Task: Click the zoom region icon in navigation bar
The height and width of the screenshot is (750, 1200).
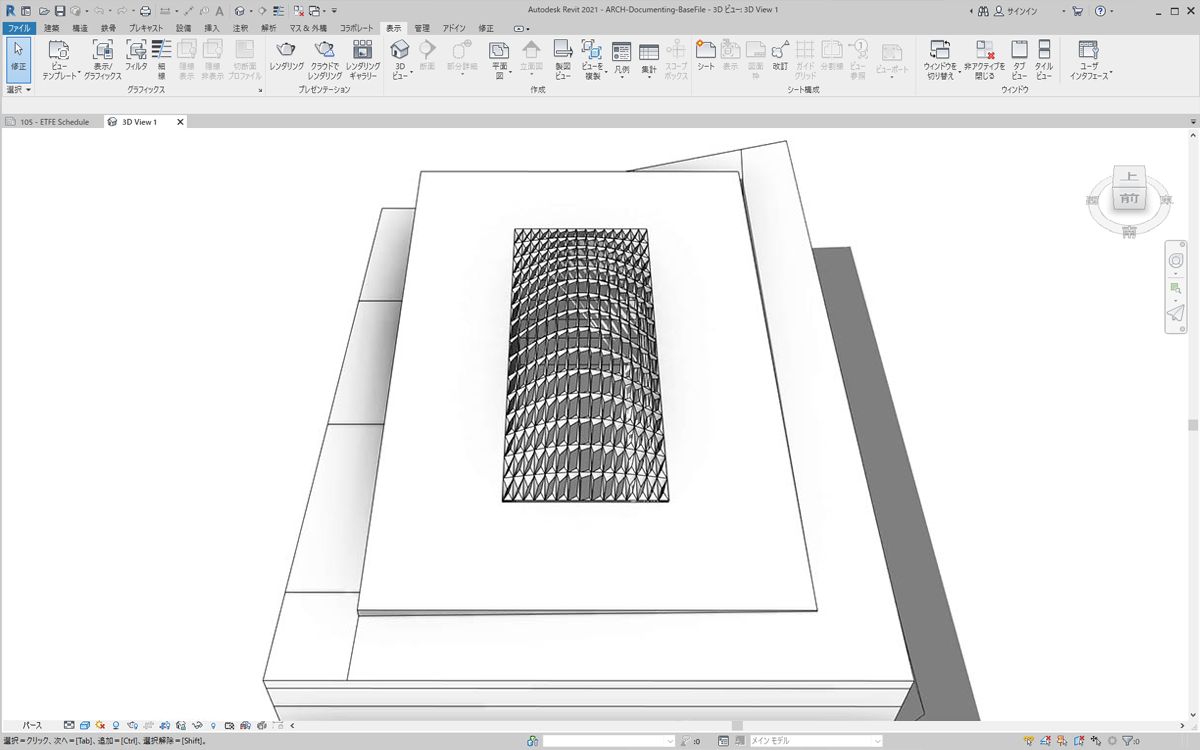Action: pyautogui.click(x=1176, y=288)
